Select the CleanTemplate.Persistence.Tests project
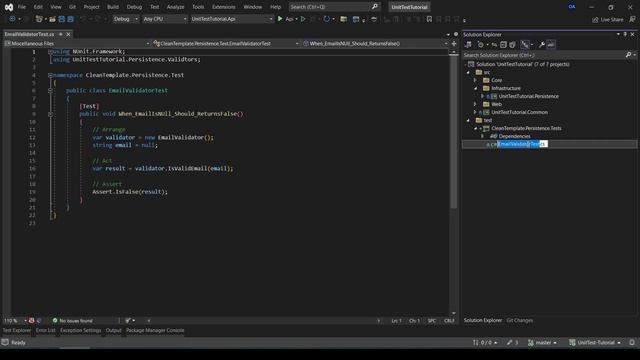The width and height of the screenshot is (640, 360). 526,128
